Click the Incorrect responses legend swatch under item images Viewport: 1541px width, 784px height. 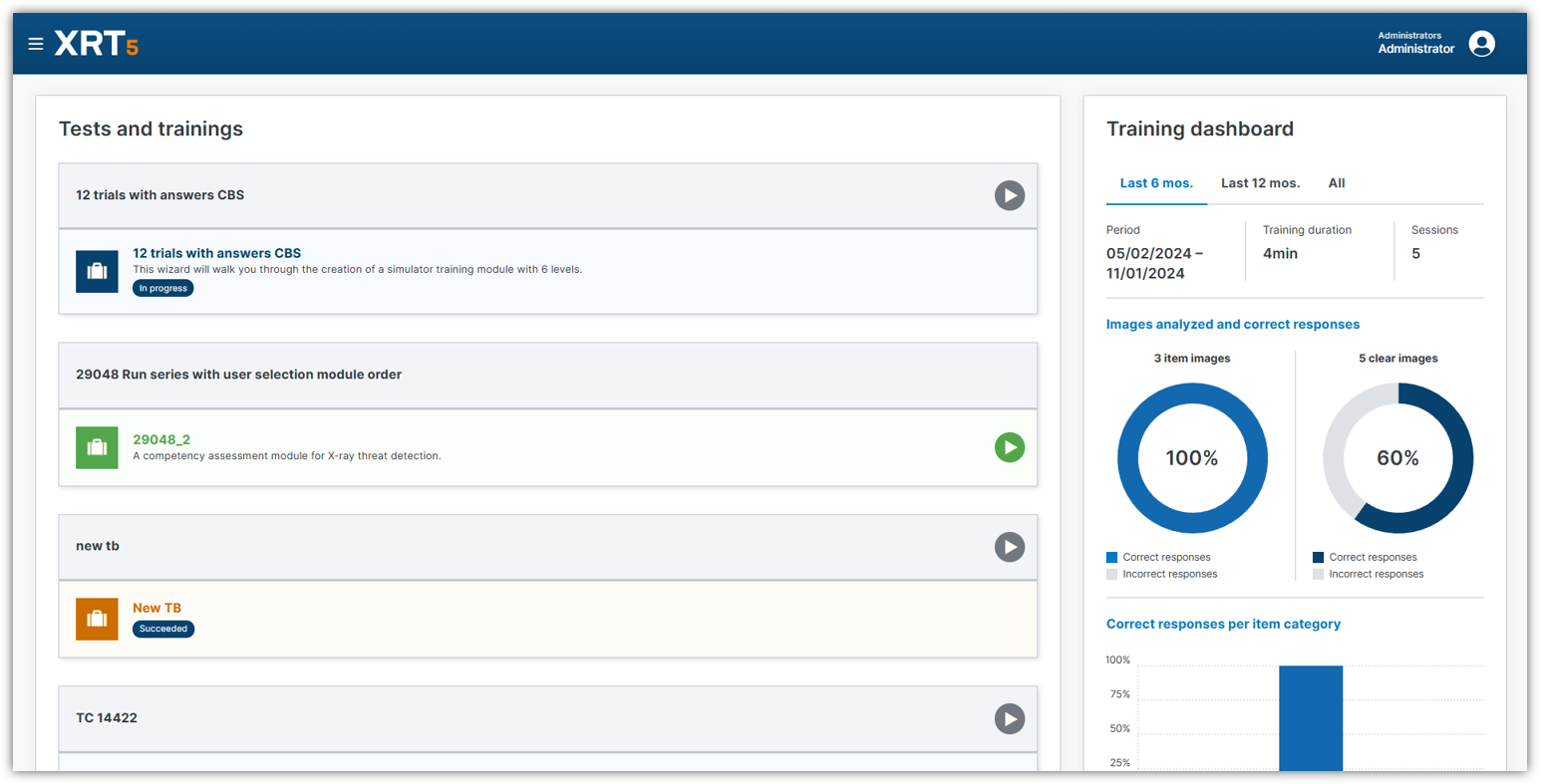point(1111,574)
